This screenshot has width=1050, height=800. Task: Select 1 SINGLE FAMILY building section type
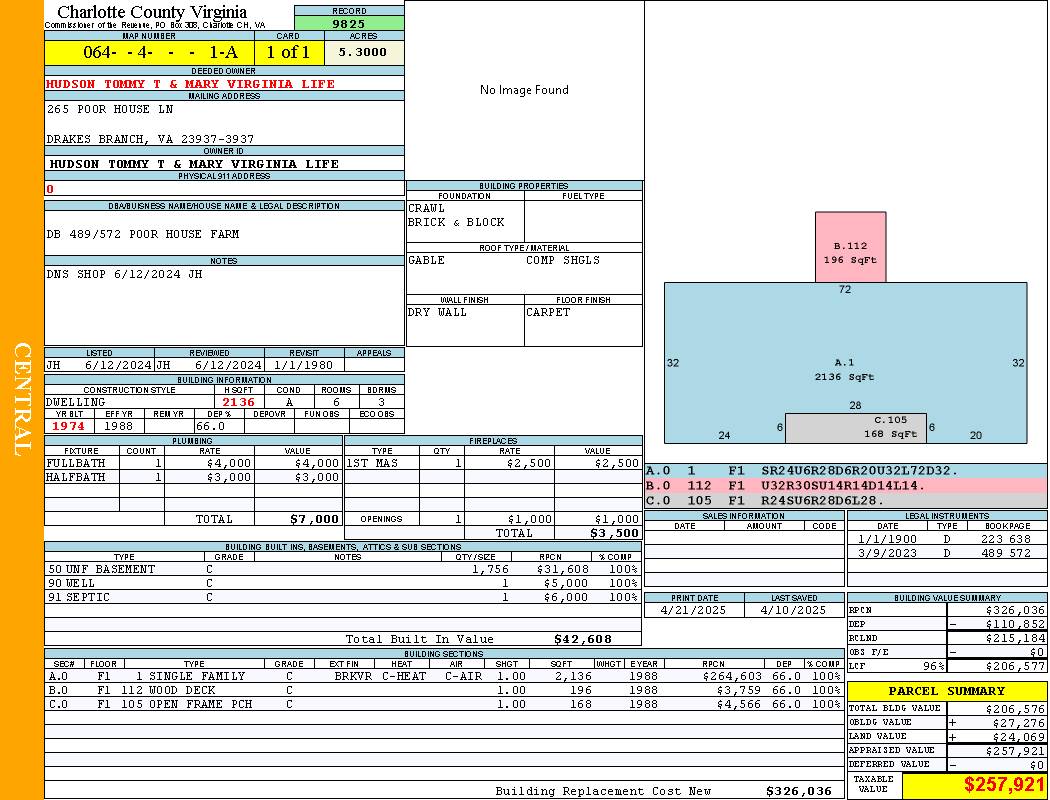(x=190, y=676)
